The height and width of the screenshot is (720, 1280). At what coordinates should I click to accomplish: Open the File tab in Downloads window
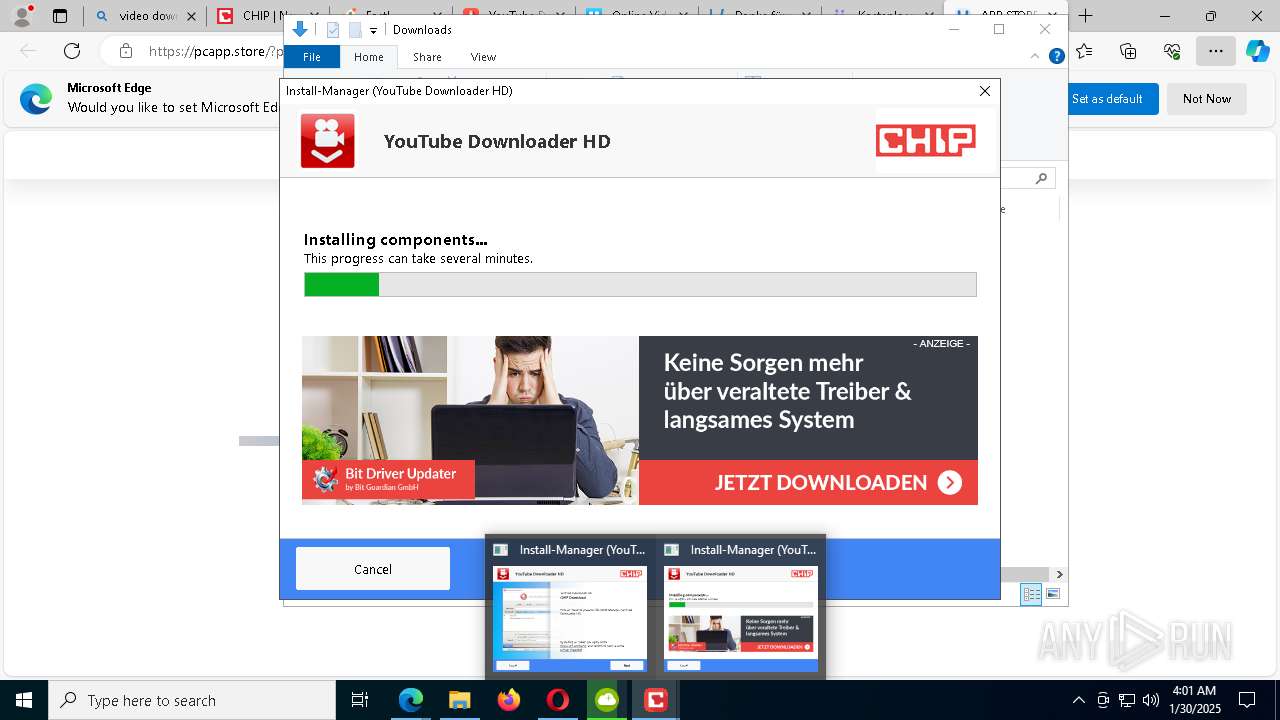(312, 57)
